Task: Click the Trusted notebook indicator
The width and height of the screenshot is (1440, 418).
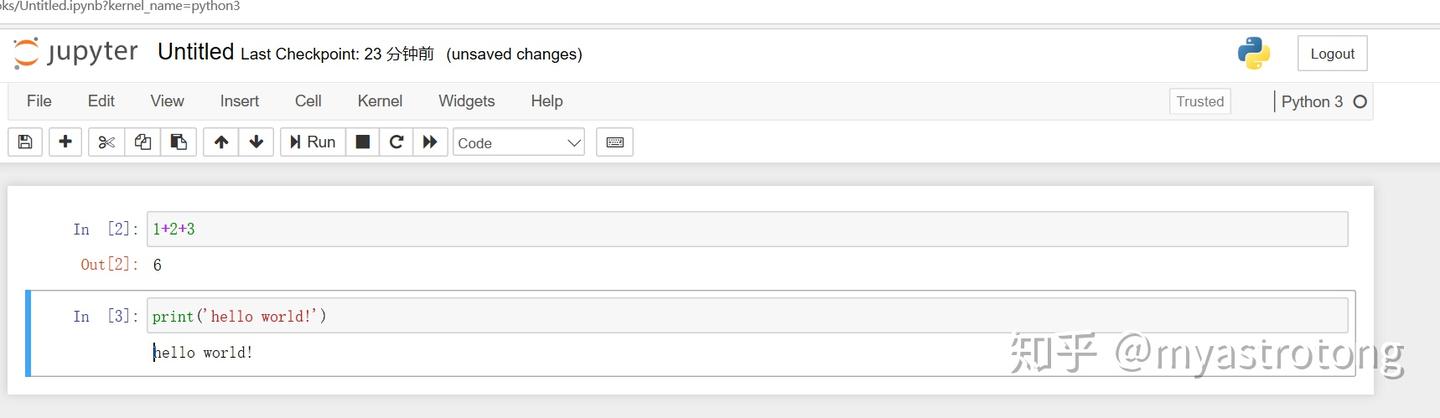Action: coord(1200,101)
